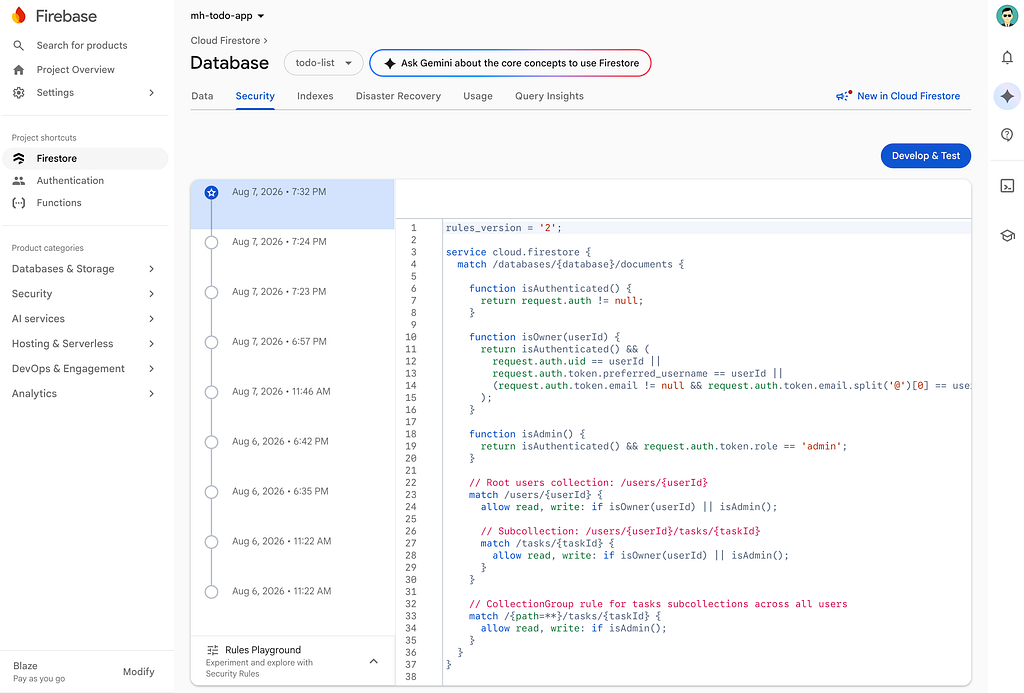Image resolution: width=1024 pixels, height=693 pixels.
Task: Click the Functions label in sidebar
Action: point(59,203)
